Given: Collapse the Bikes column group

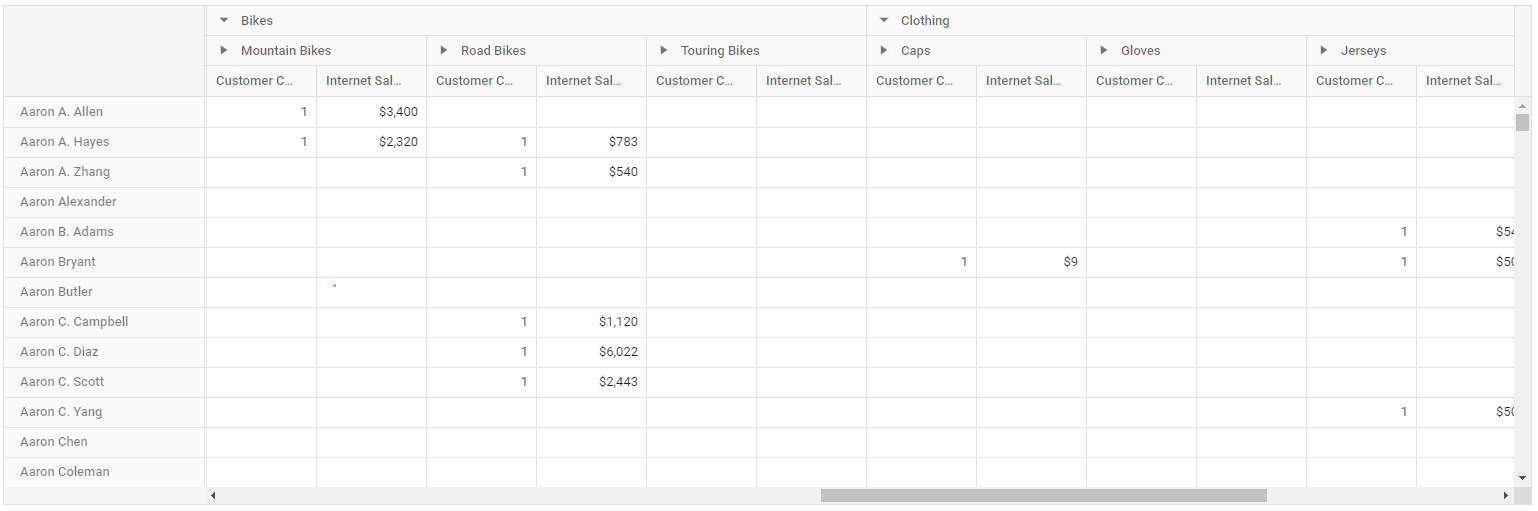Looking at the screenshot, I should point(224,20).
